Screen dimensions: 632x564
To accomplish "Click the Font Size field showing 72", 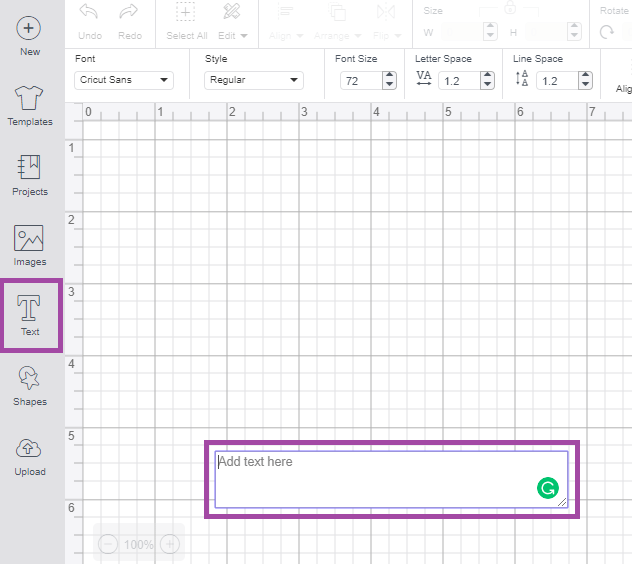I will tap(361, 81).
